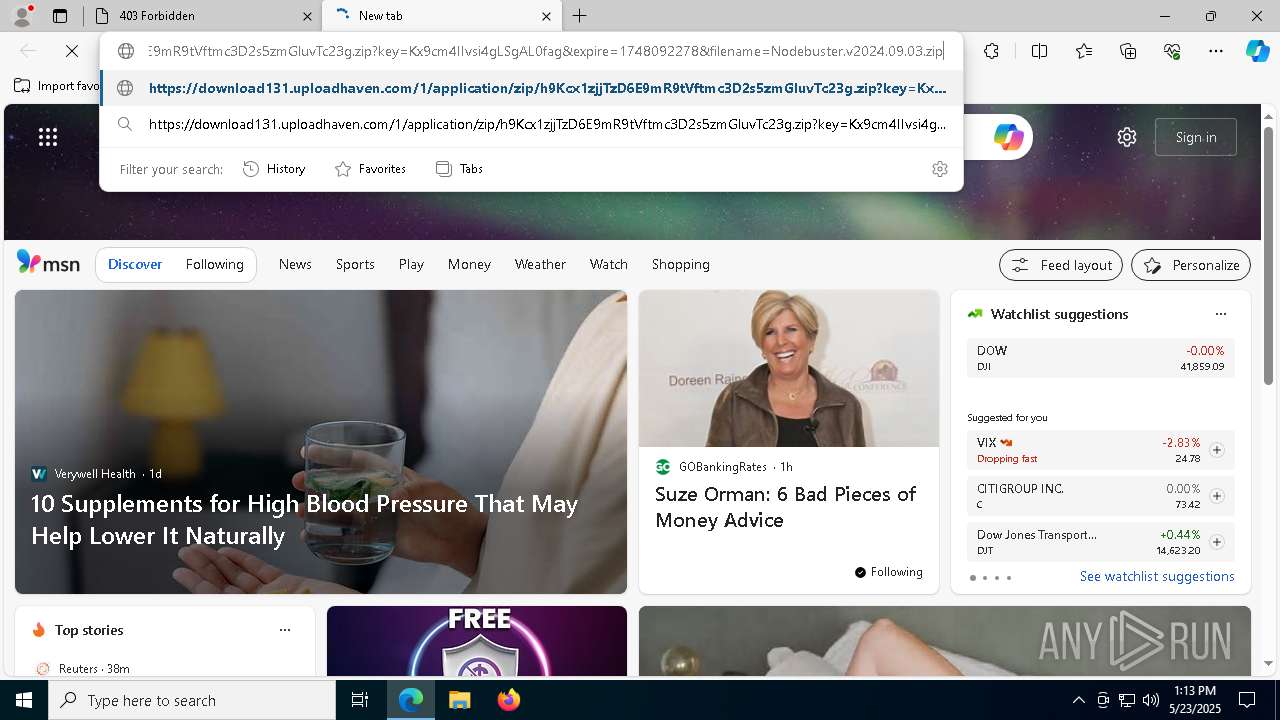Open Settings and more ellipsis
The image size is (1280, 720).
click(x=1216, y=51)
